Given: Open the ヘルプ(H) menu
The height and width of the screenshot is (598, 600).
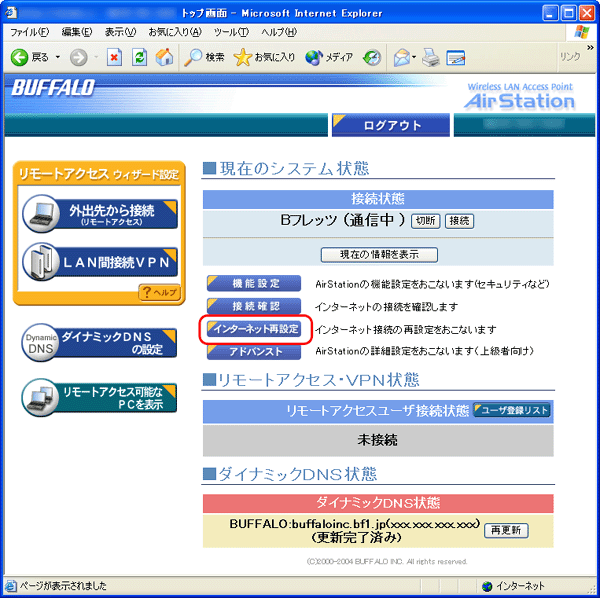Looking at the screenshot, I should point(279,32).
